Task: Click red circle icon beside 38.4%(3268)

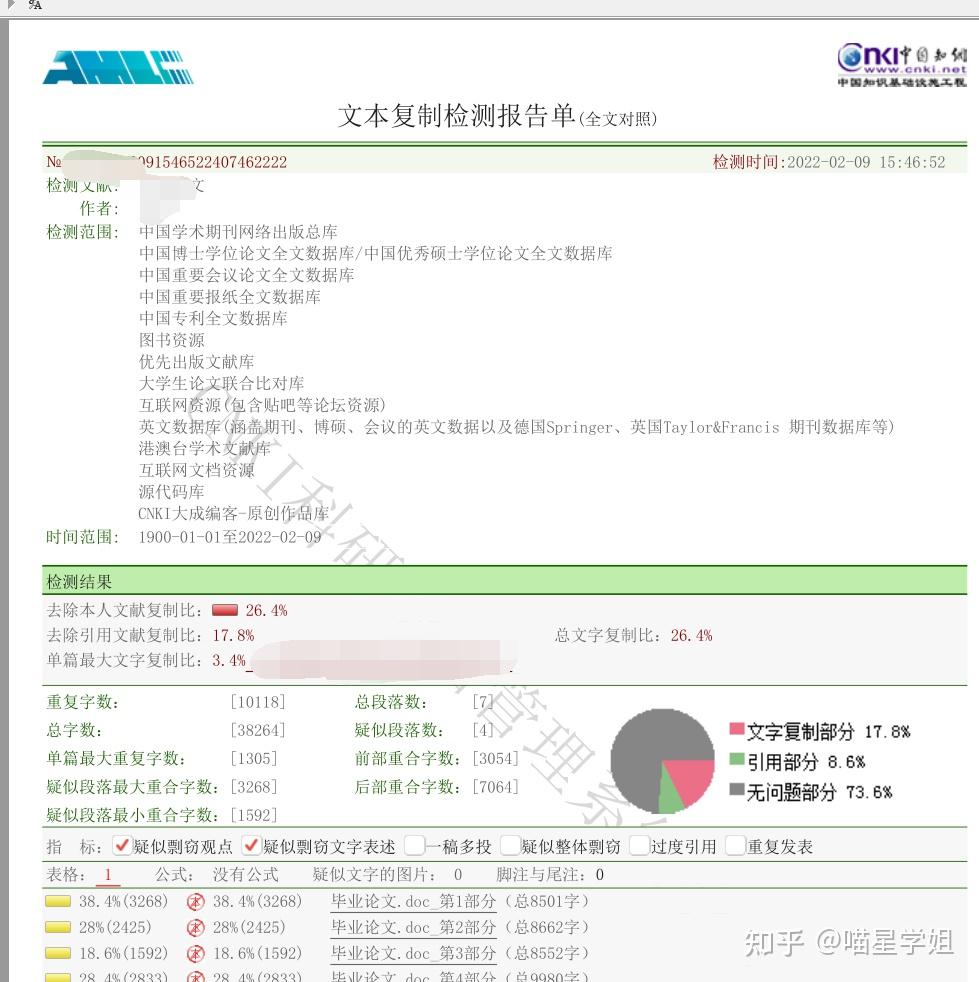Action: 196,902
